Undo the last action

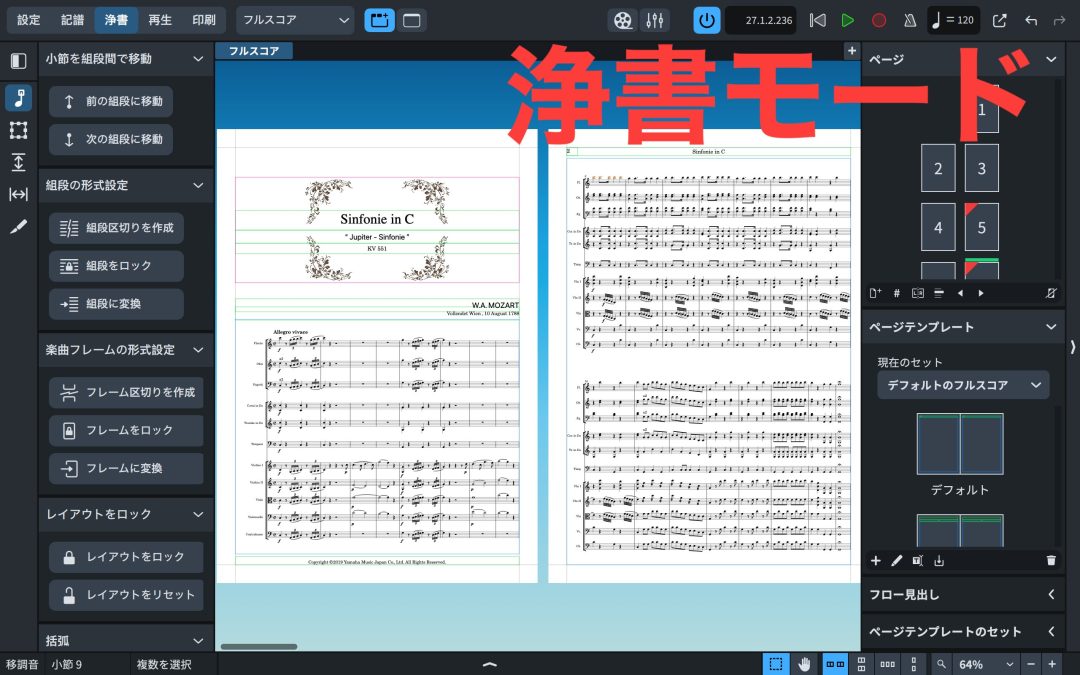[x=1031, y=21]
